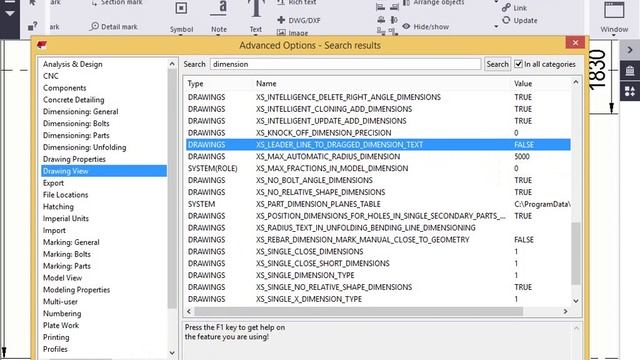The height and width of the screenshot is (360, 640).
Task: Click results horizontal scroll right arrow
Action: [565, 311]
